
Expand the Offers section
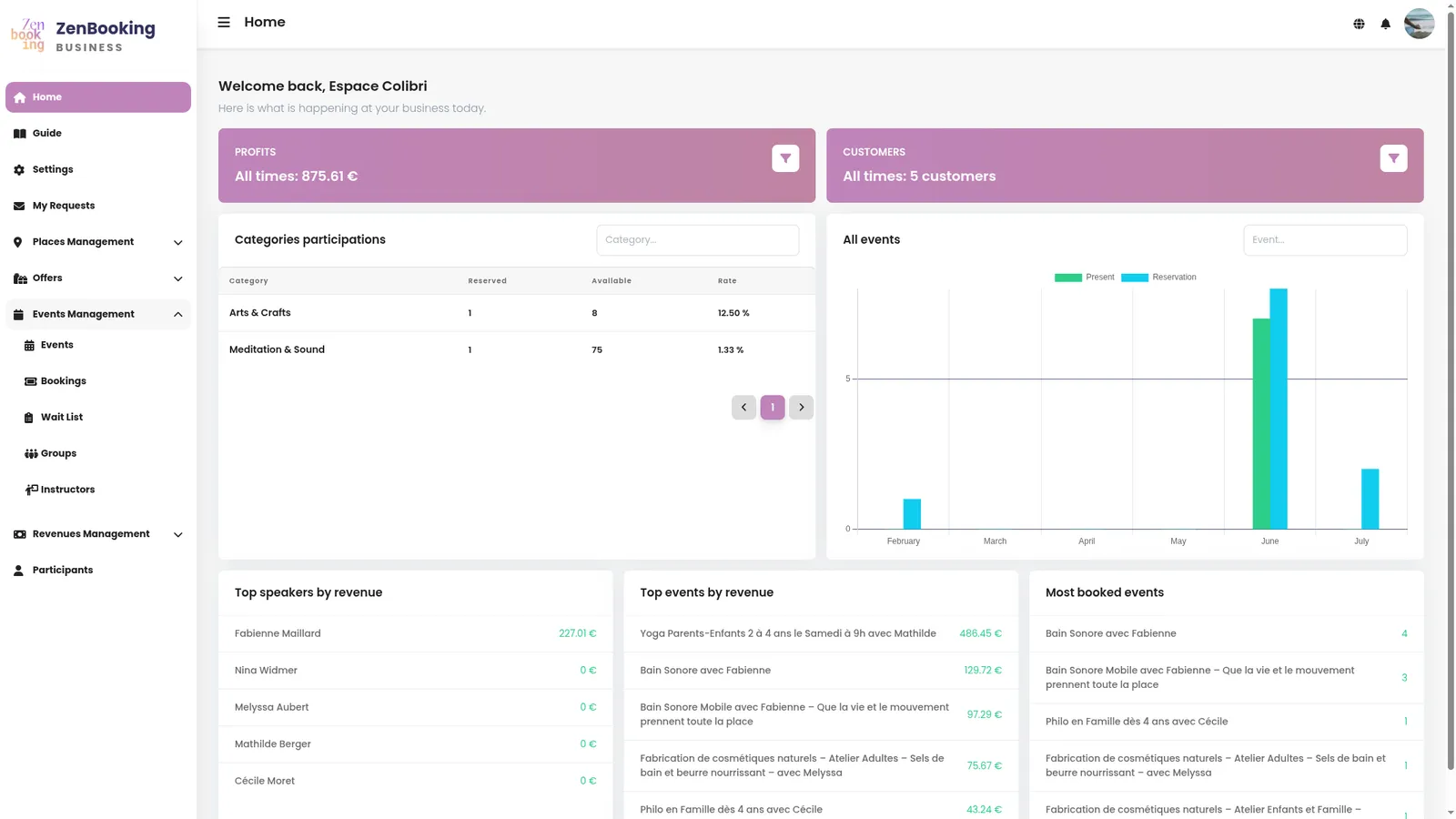coord(98,278)
